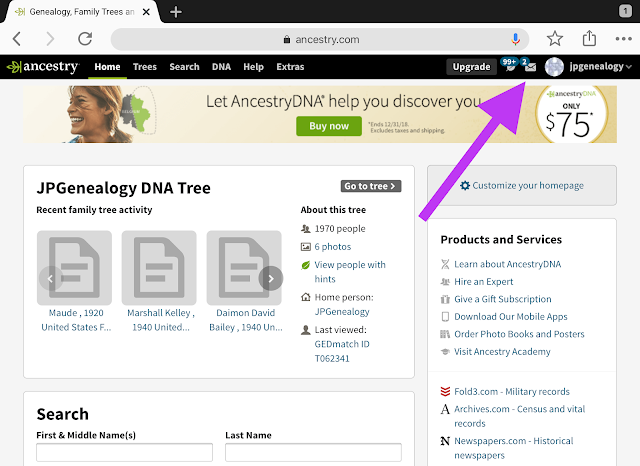Open tab switcher showing count 1
The width and height of the screenshot is (640, 466).
625,11
